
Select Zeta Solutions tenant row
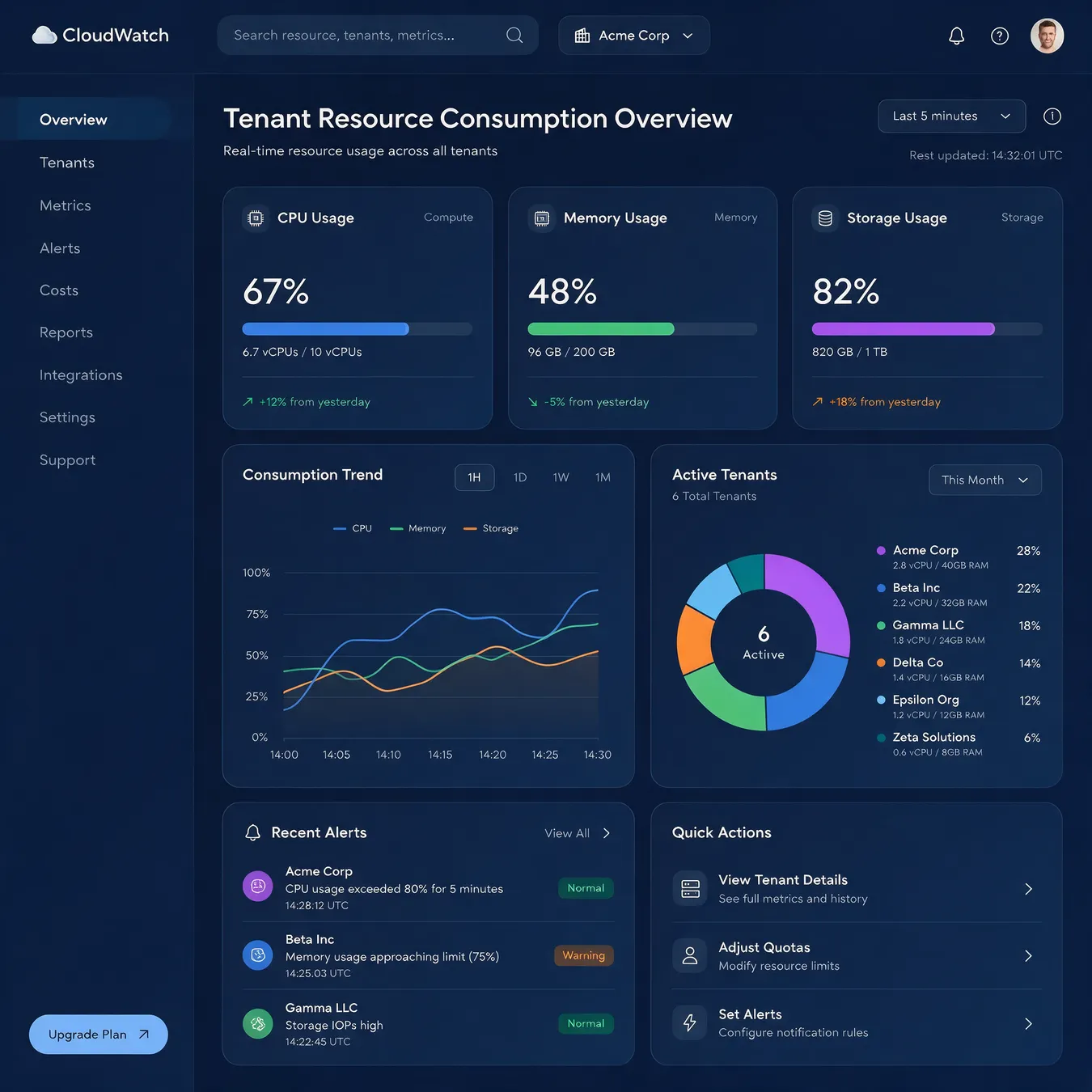pyautogui.click(x=959, y=744)
